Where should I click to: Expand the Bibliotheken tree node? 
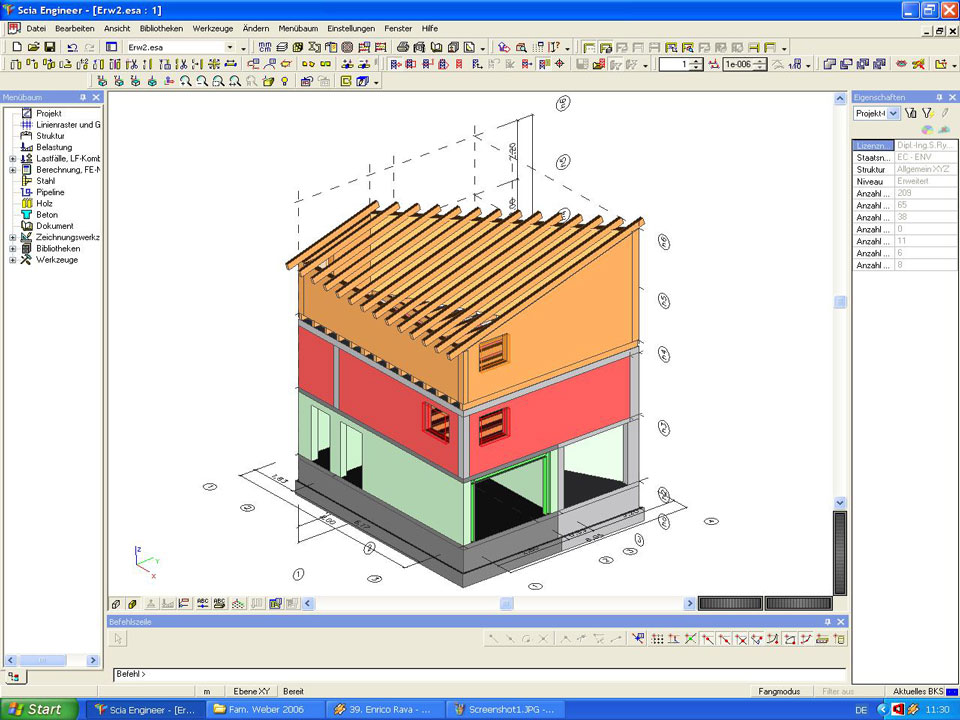(x=13, y=249)
